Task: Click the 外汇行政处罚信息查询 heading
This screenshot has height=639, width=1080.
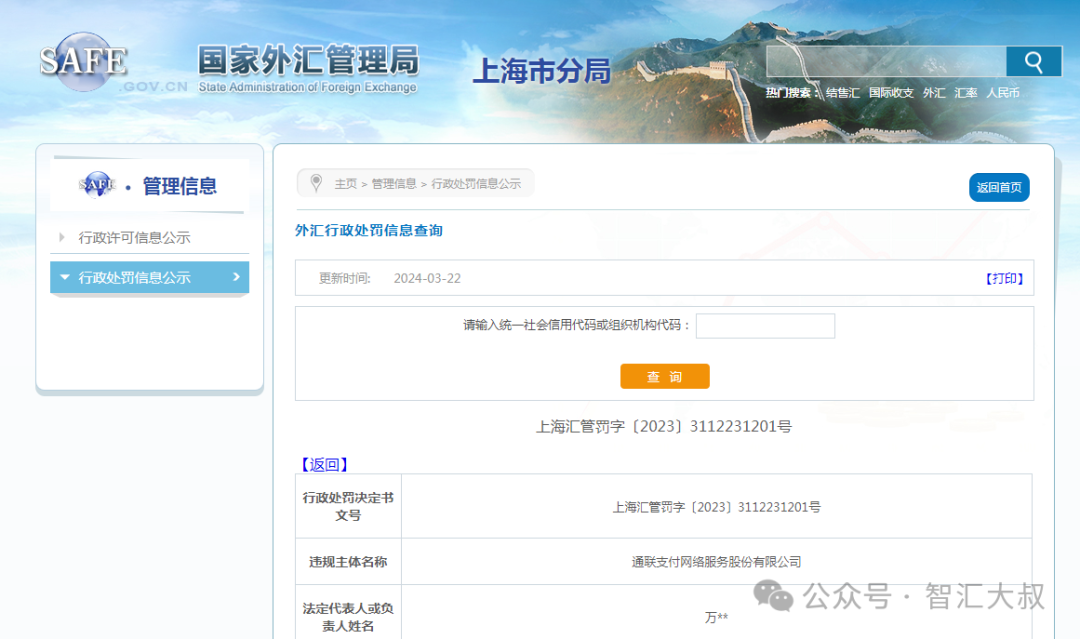Action: point(368,231)
